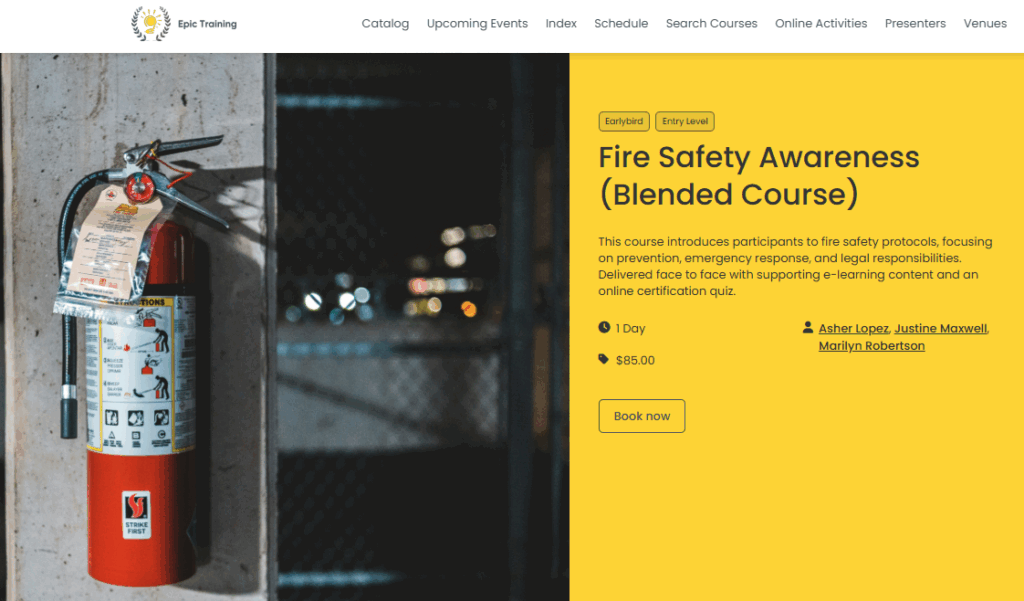
Task: Open the Catalog menu item
Action: tap(385, 24)
